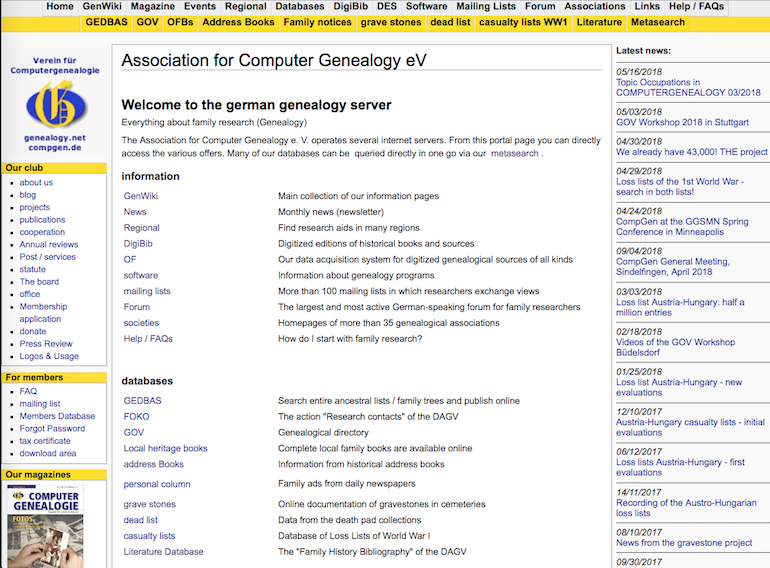Screen dimensions: 770x568
Task: Open Members Database link
Action: pos(57,416)
